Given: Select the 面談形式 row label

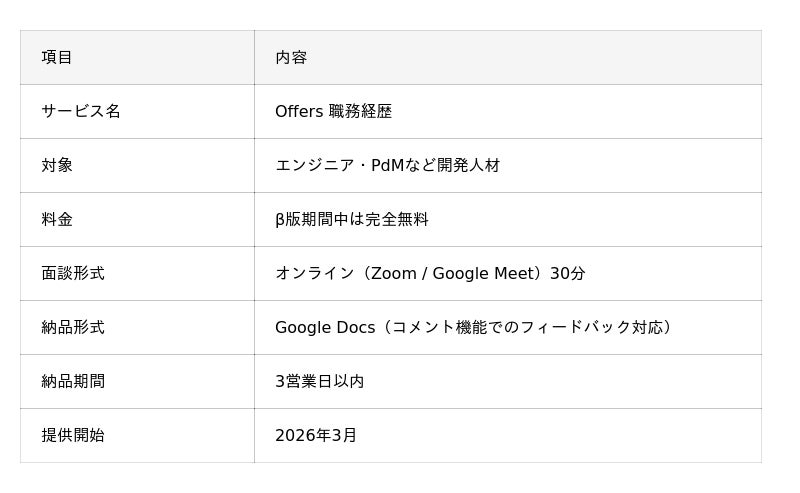Looking at the screenshot, I should pyautogui.click(x=73, y=274).
